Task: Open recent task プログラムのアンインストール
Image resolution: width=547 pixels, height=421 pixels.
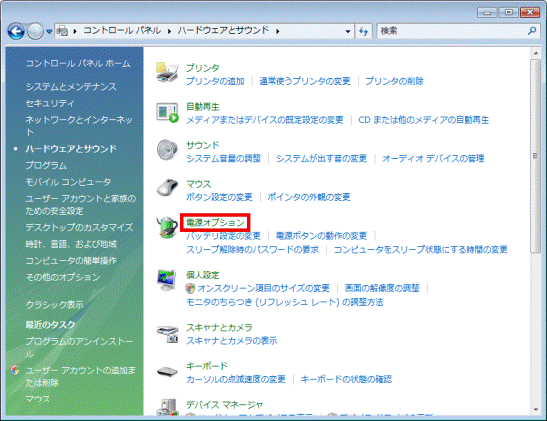Action: [x=79, y=347]
